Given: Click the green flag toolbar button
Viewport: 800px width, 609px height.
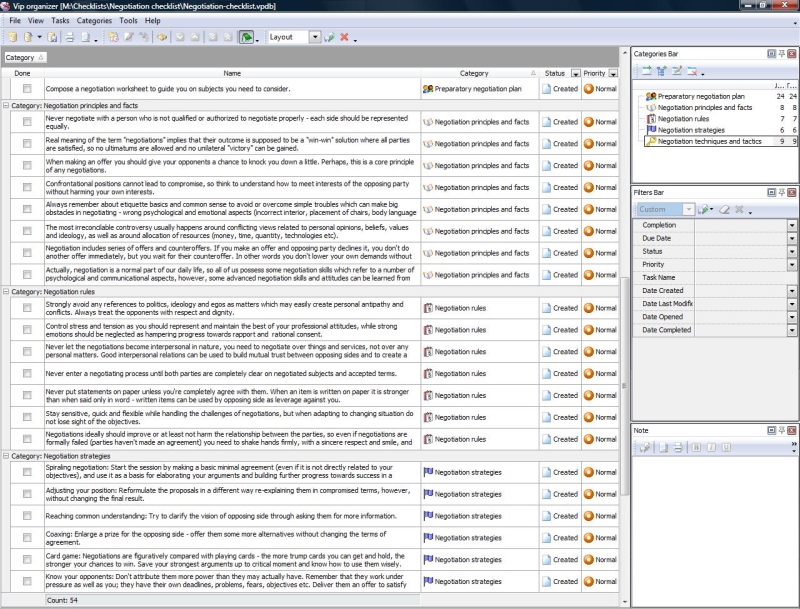Looking at the screenshot, I should [246, 37].
